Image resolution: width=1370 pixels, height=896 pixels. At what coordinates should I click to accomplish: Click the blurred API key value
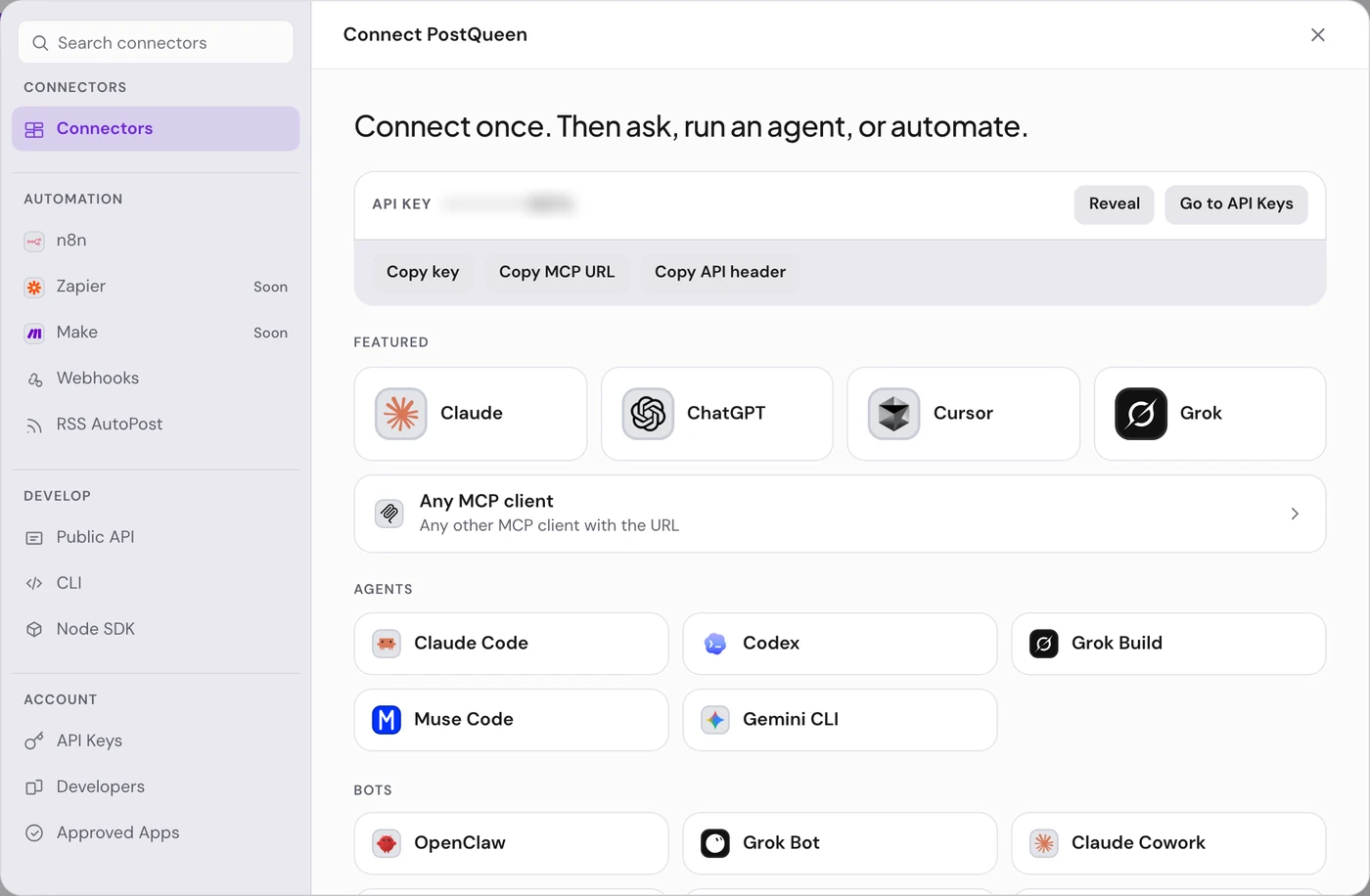click(509, 204)
